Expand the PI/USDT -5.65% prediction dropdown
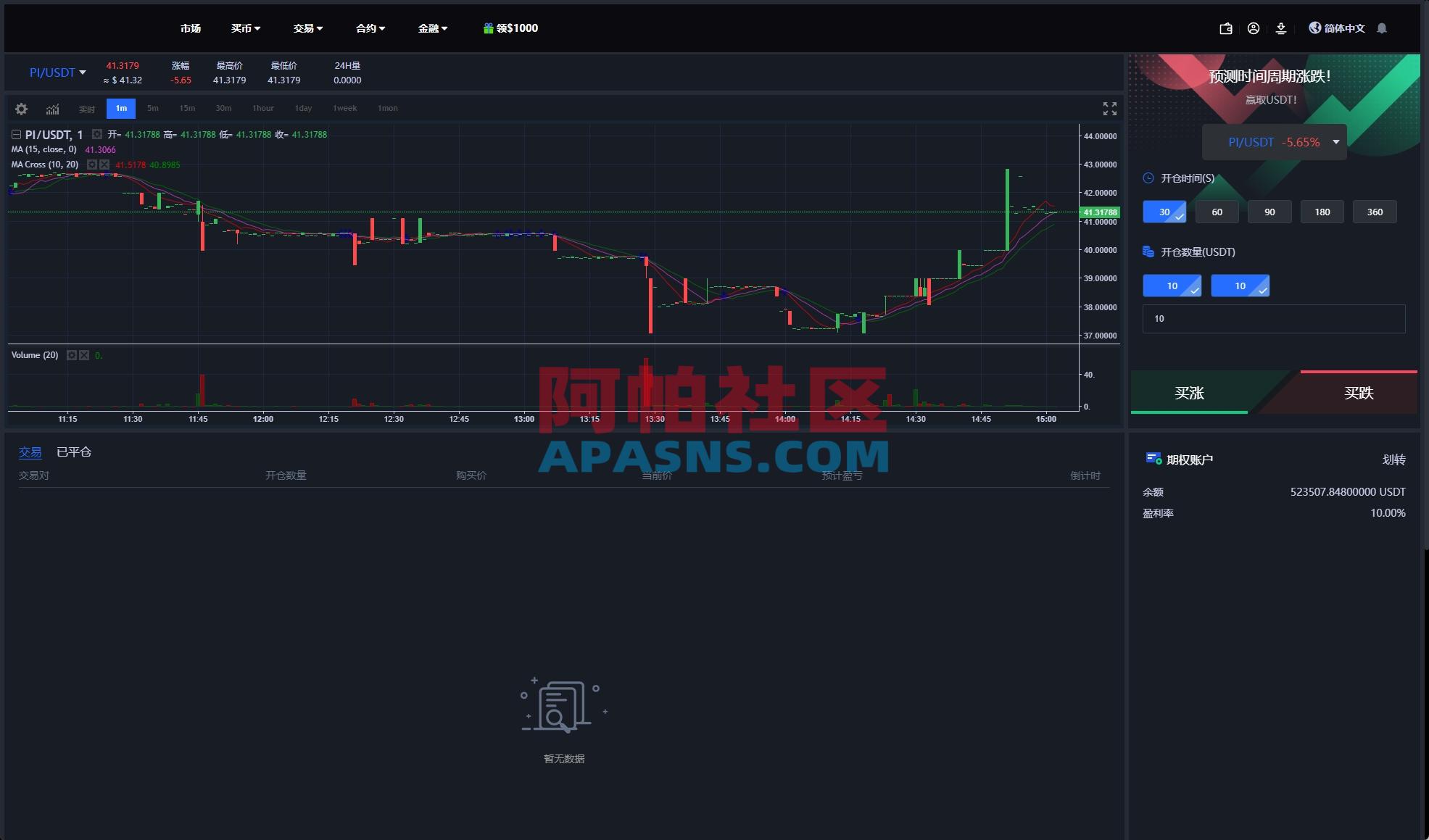Screen dimensions: 1429x840 pos(1336,142)
